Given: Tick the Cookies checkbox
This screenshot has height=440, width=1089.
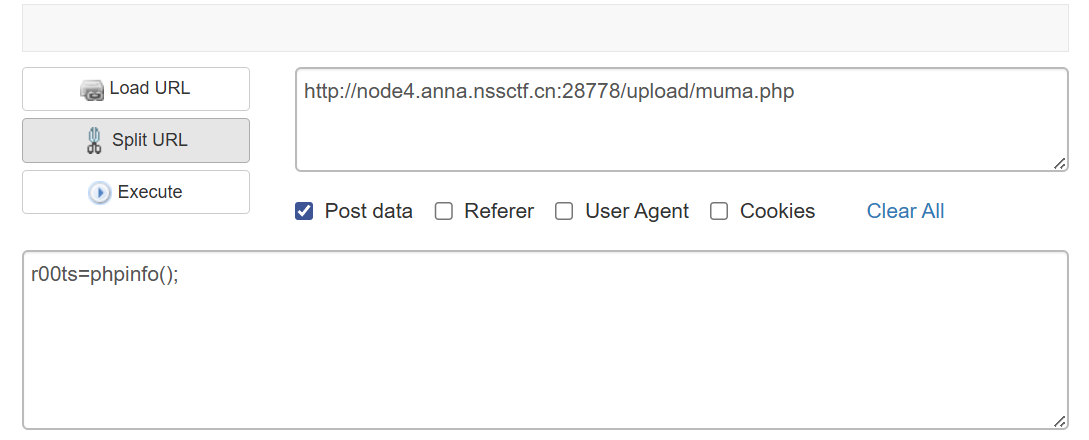Looking at the screenshot, I should click(719, 211).
